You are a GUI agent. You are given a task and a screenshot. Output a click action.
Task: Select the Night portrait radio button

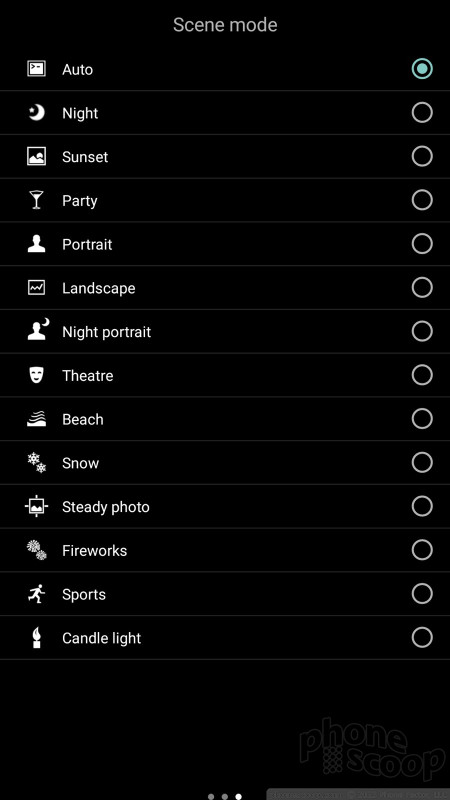pyautogui.click(x=422, y=332)
